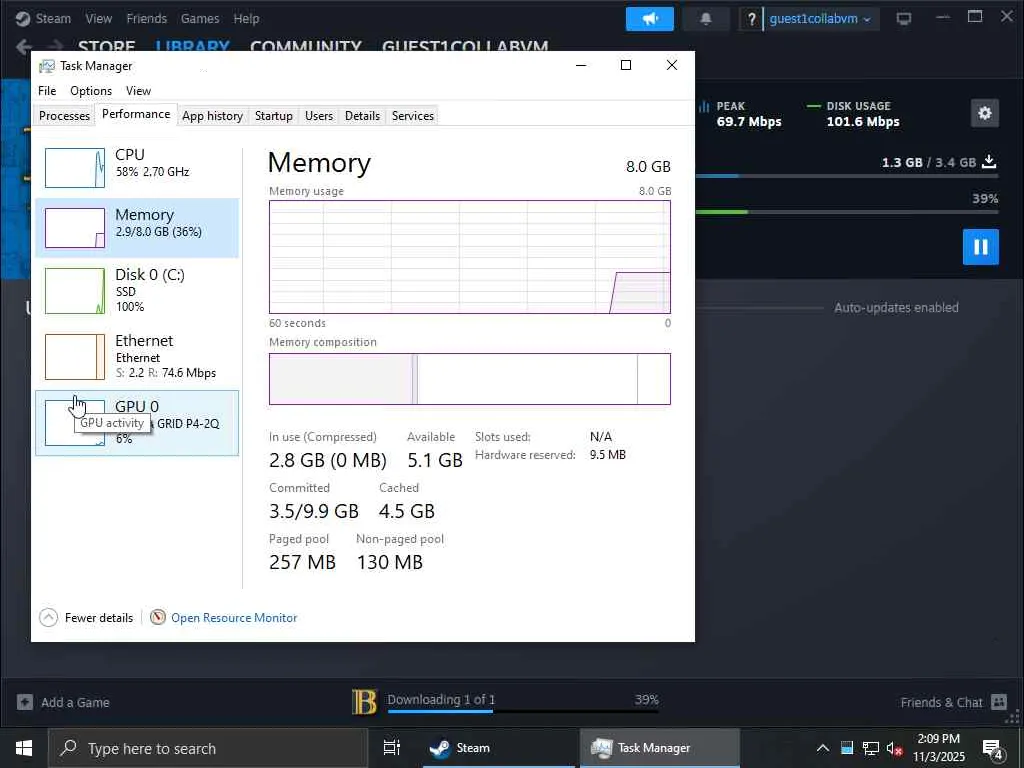Screen dimensions: 1024x768
Task: Open Task Manager Options menu
Action: (x=91, y=91)
